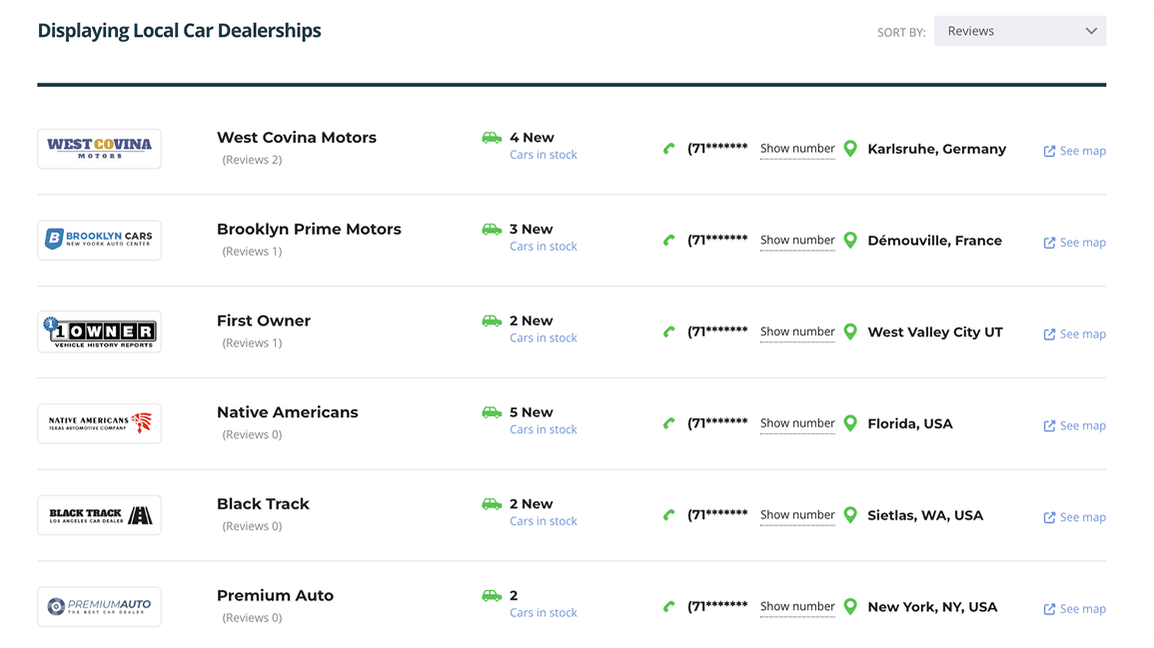Click the green car icon next to West Covina Motors

tap(492, 137)
